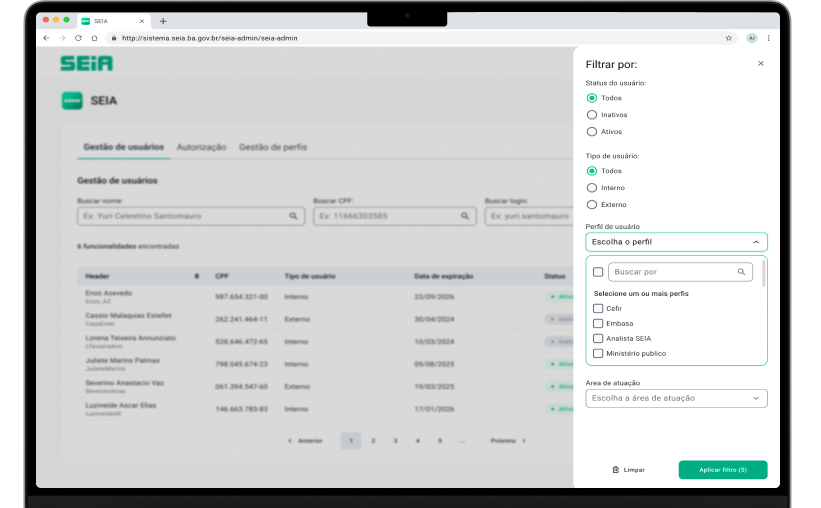The width and height of the screenshot is (821, 508).
Task: Click the search magnifier in profile search
Action: coord(741,272)
